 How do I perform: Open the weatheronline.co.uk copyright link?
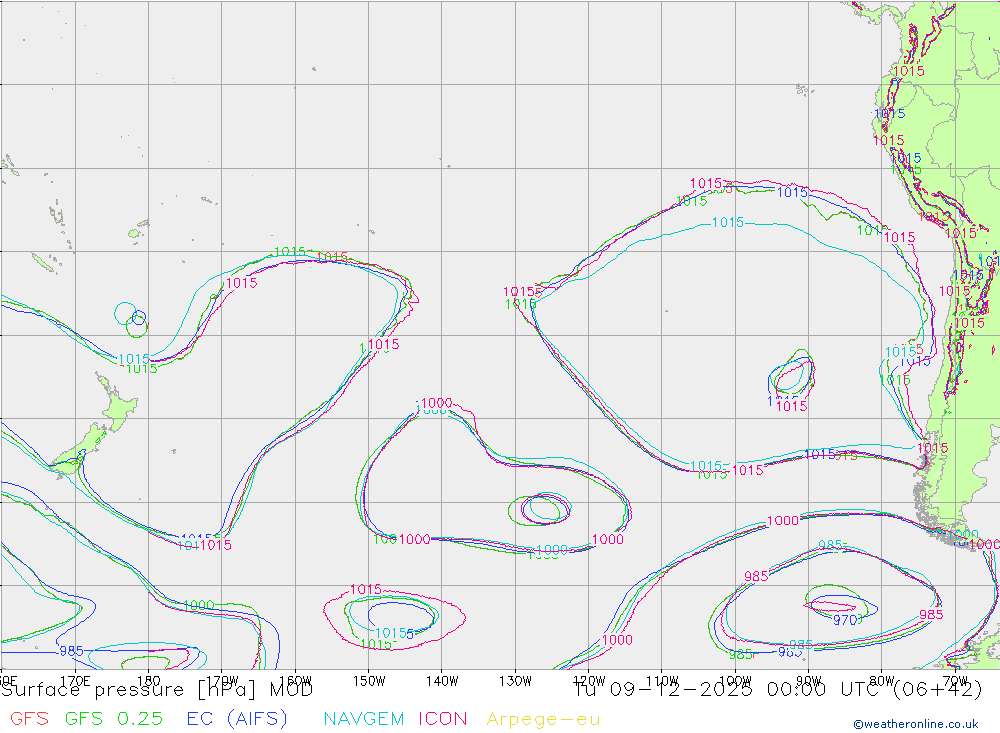tap(915, 723)
